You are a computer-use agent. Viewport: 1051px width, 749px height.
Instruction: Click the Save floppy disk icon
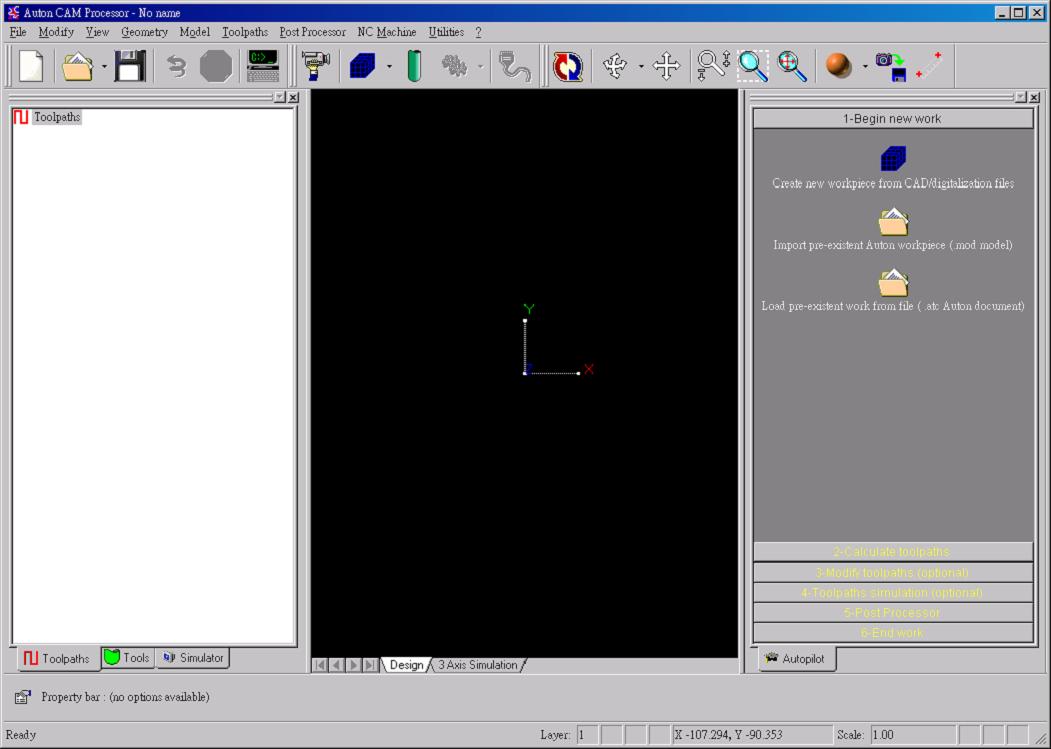click(x=129, y=66)
